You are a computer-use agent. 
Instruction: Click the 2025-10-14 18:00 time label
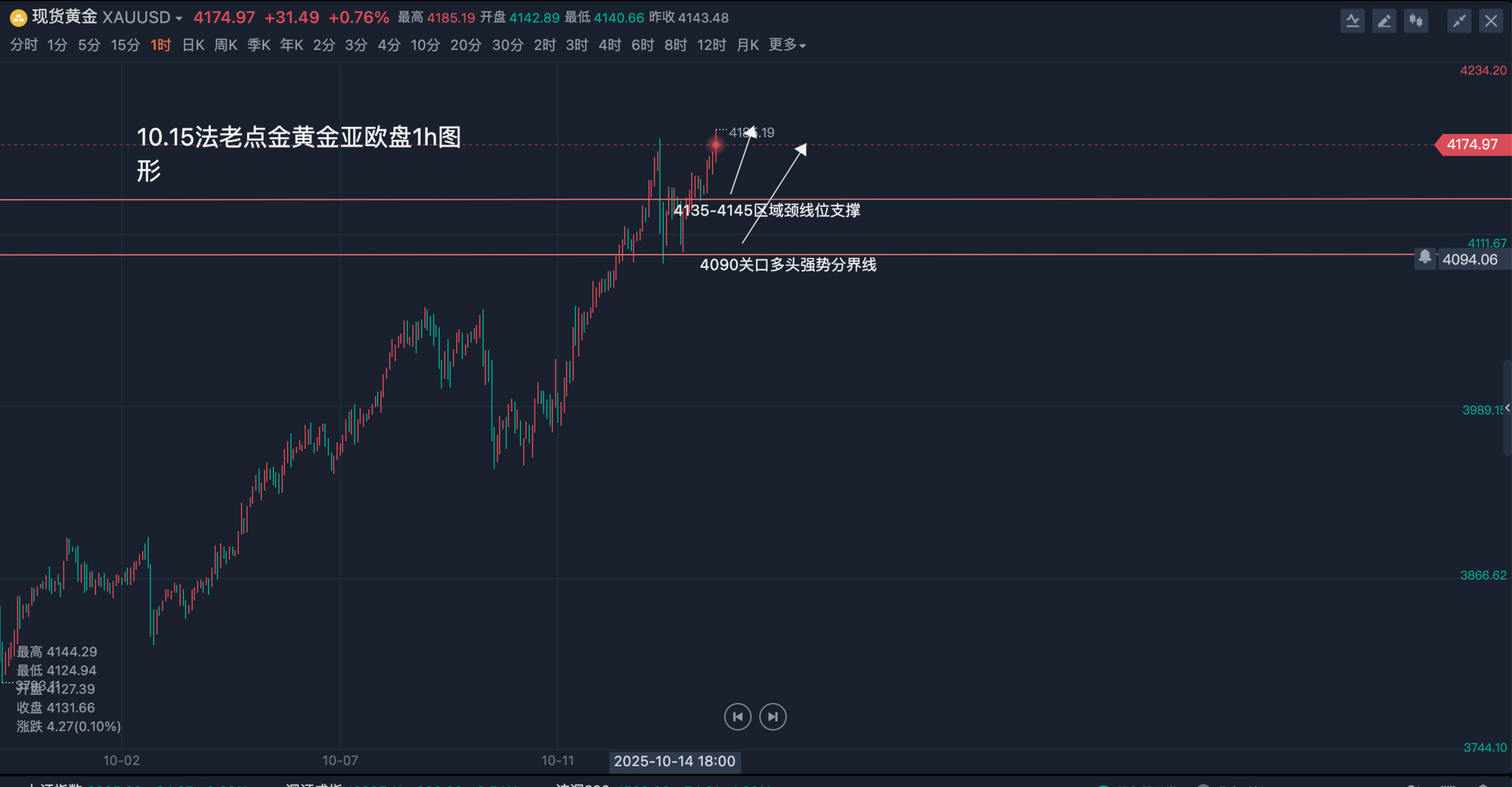tap(674, 761)
